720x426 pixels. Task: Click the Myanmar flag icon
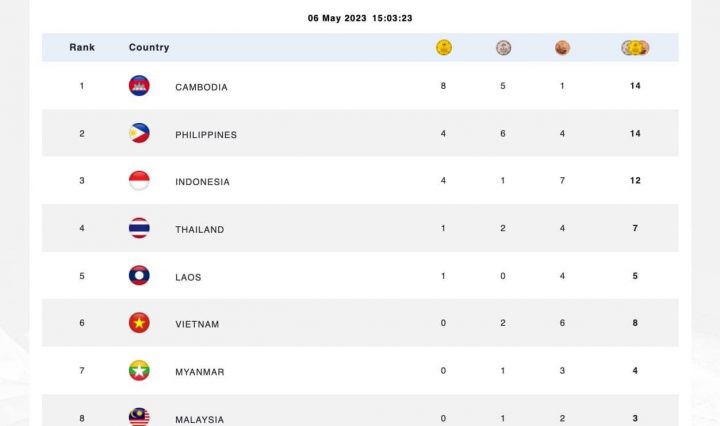point(139,371)
